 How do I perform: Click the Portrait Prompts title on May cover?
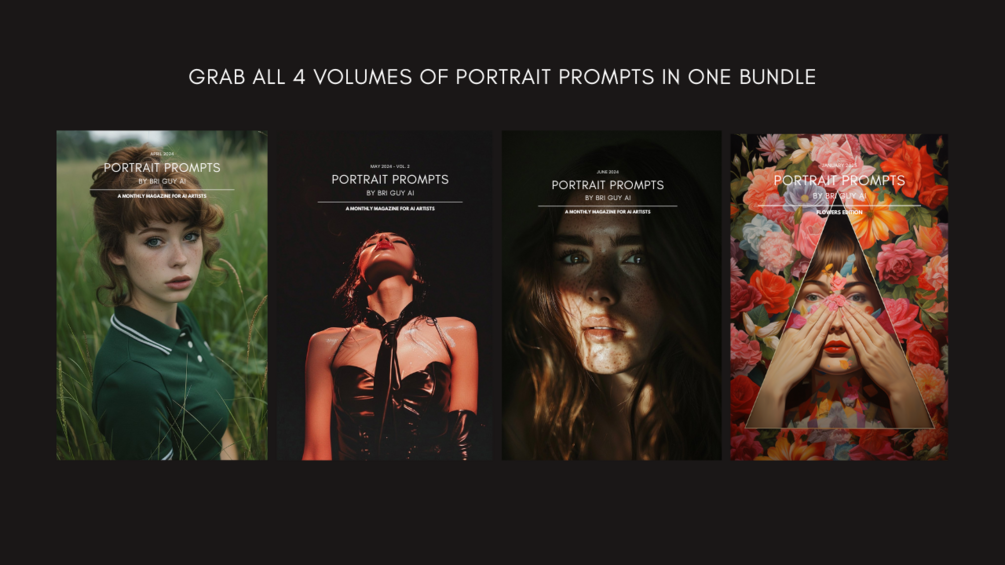tap(390, 180)
